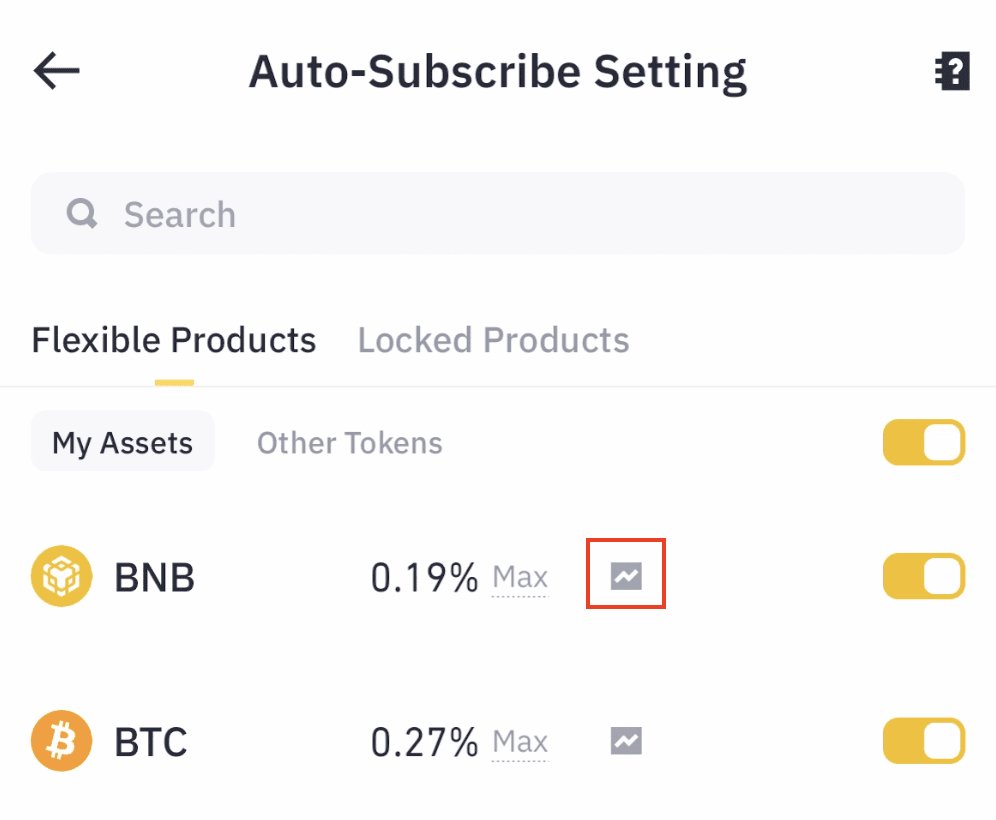Select the BTC asset name
Screen dimensions: 996x820
(x=151, y=742)
